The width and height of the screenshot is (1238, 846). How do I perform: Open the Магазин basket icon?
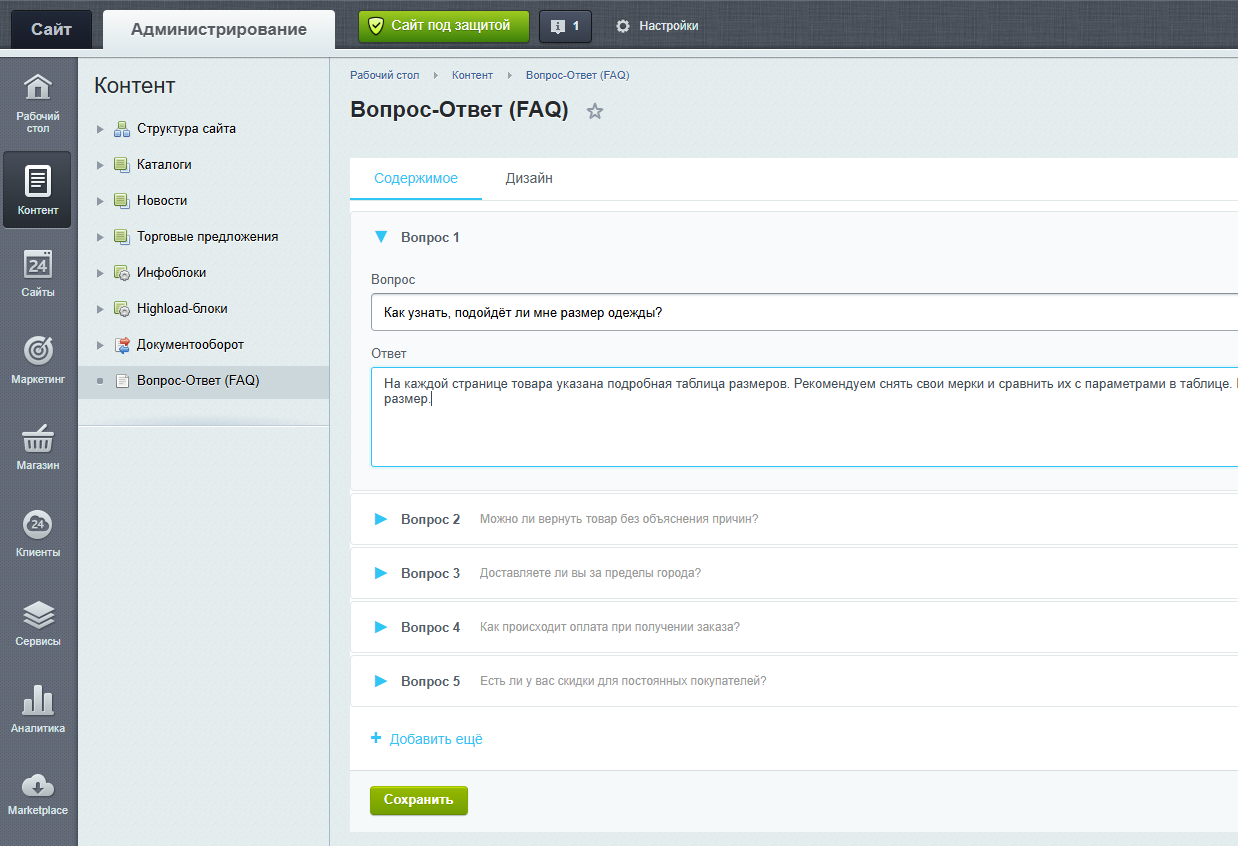37,439
